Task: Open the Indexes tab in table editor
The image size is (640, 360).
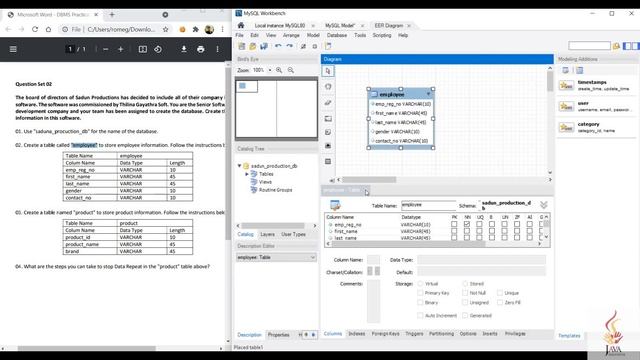Action: (x=356, y=333)
